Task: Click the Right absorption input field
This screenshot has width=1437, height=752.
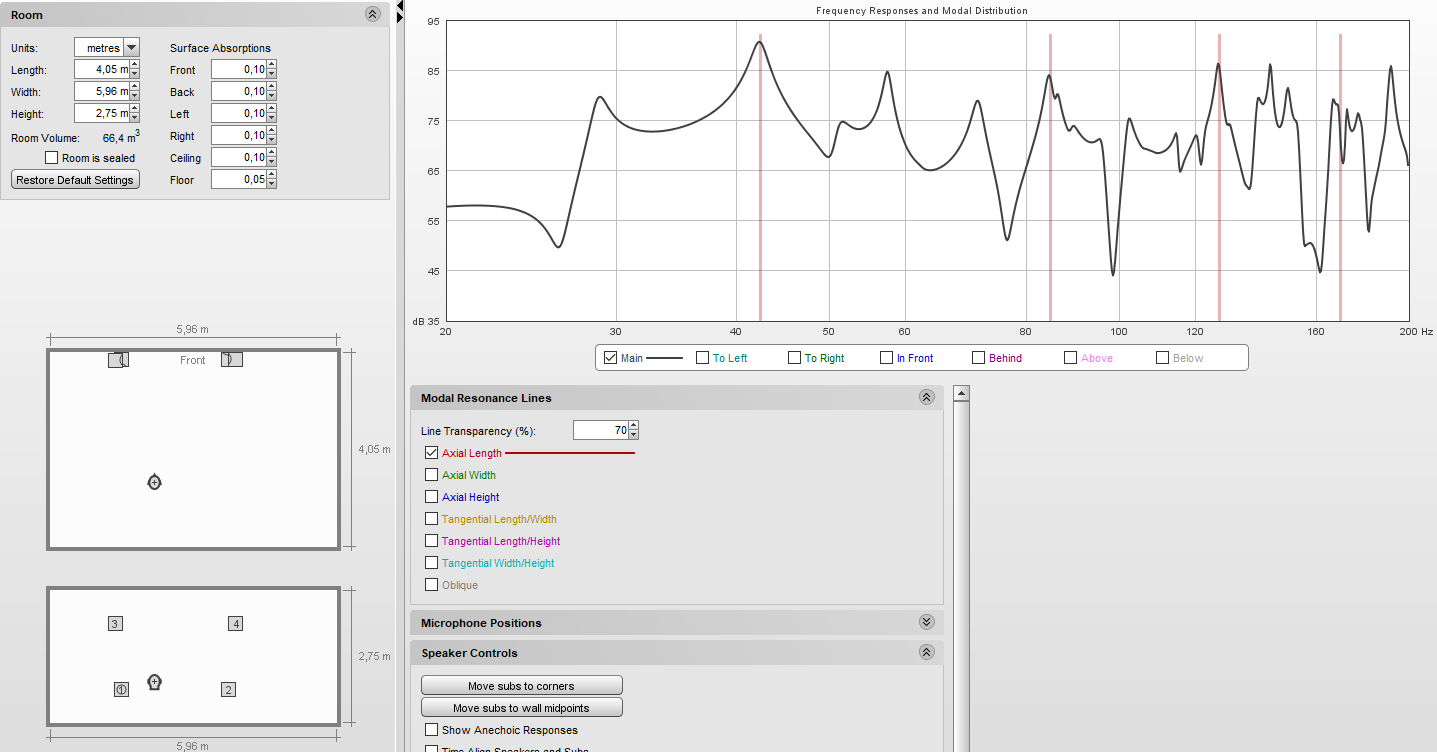Action: 239,136
